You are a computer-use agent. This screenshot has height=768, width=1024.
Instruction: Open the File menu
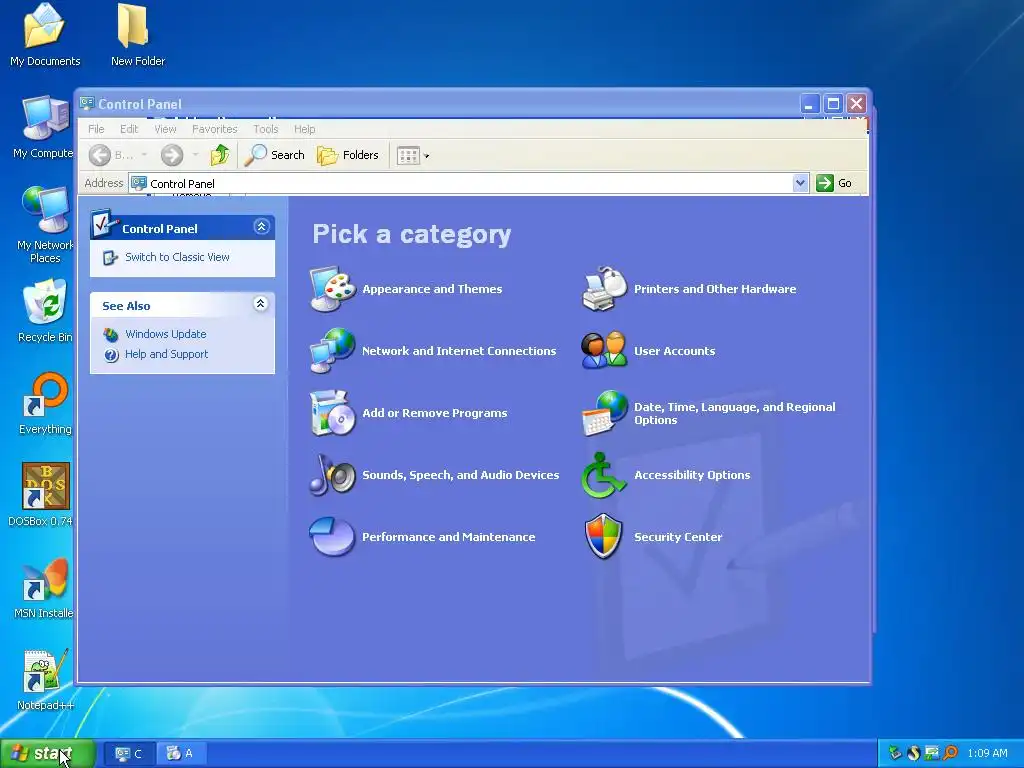tap(96, 129)
